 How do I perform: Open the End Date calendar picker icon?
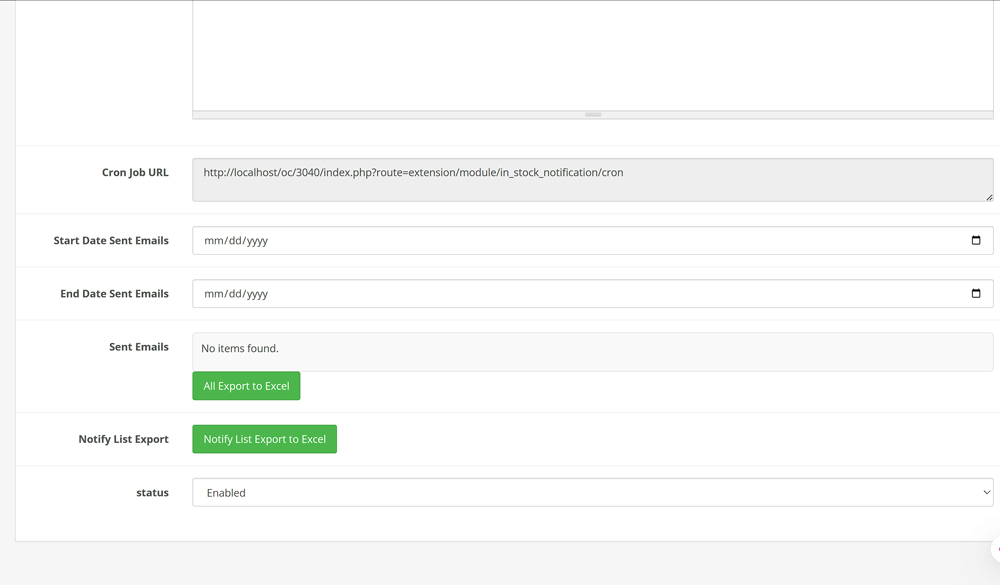point(976,293)
